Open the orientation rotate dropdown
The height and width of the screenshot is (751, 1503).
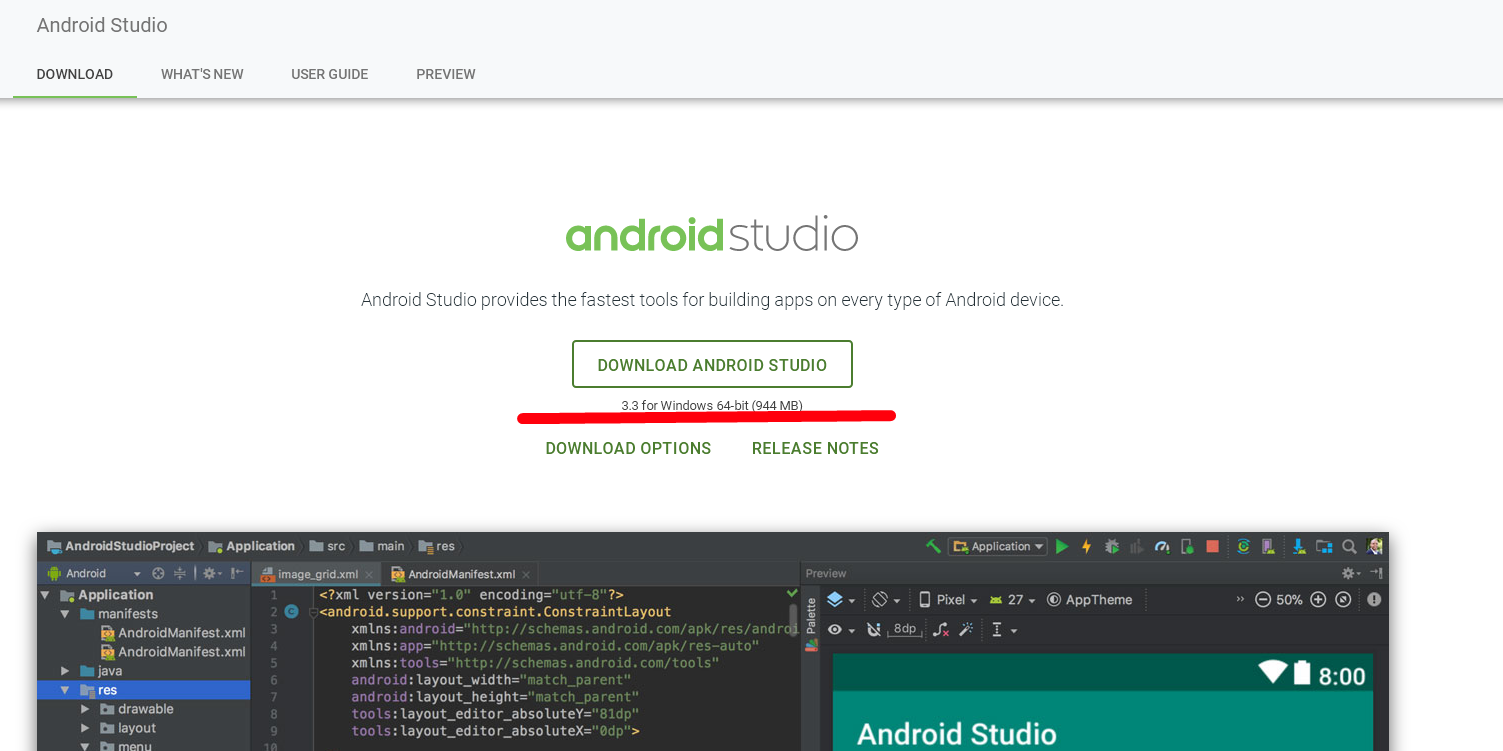pos(888,600)
